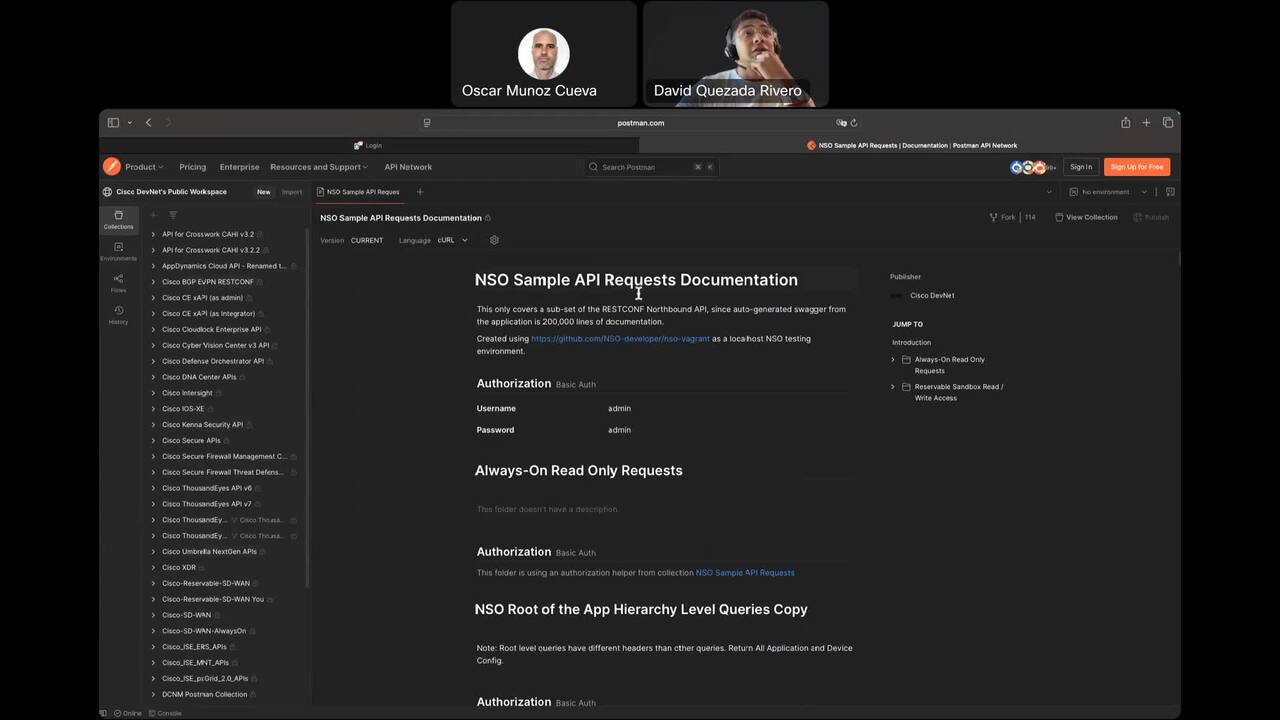
Task: Open the Environments sidebar panel
Action: coord(118,252)
